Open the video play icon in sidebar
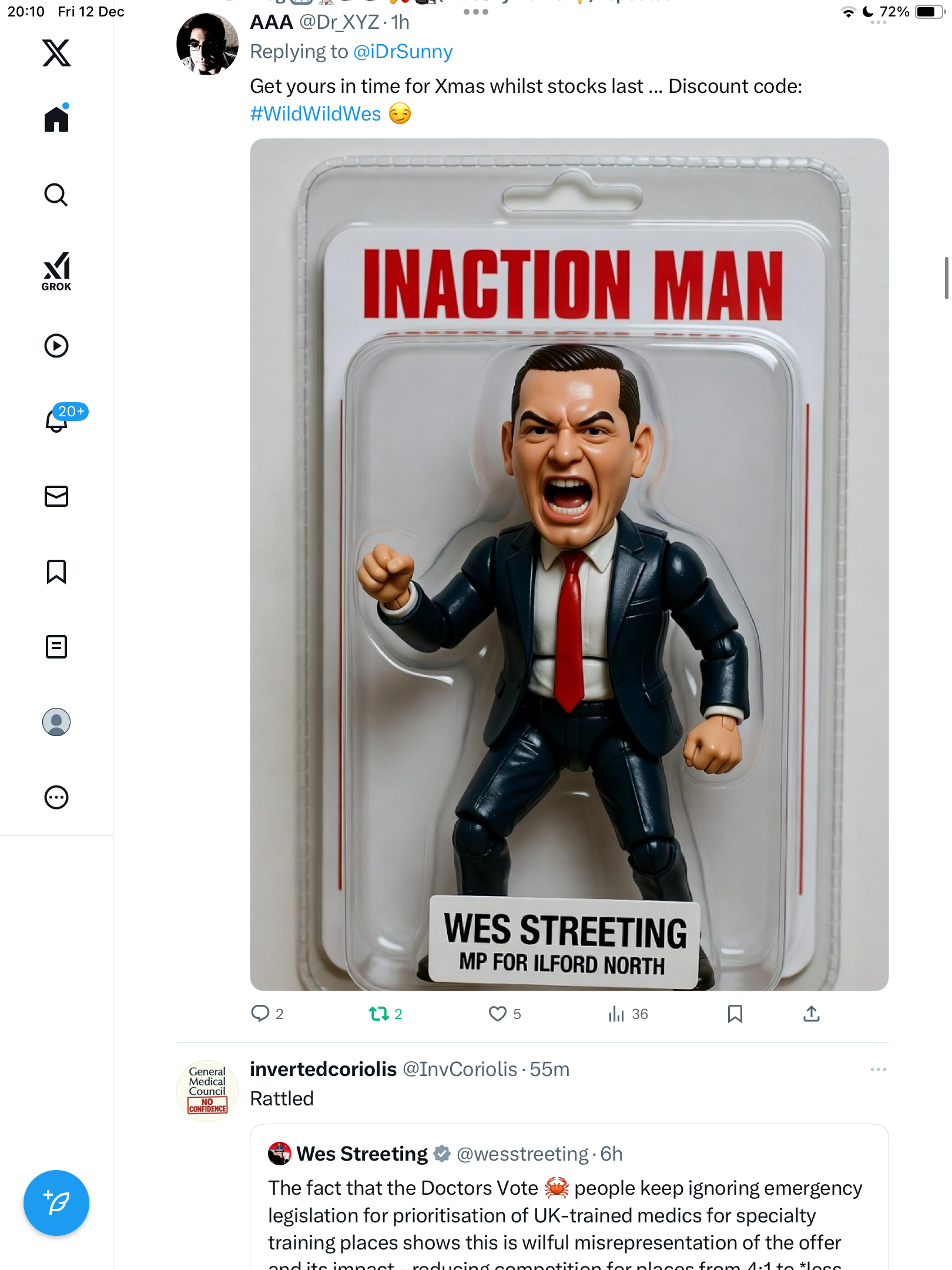 [x=56, y=346]
